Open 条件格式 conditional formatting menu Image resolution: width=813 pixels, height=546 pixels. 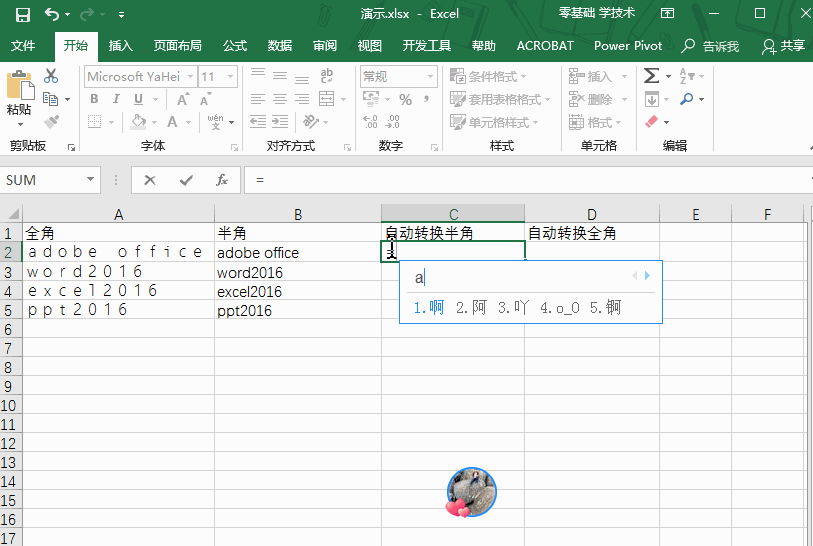[488, 76]
